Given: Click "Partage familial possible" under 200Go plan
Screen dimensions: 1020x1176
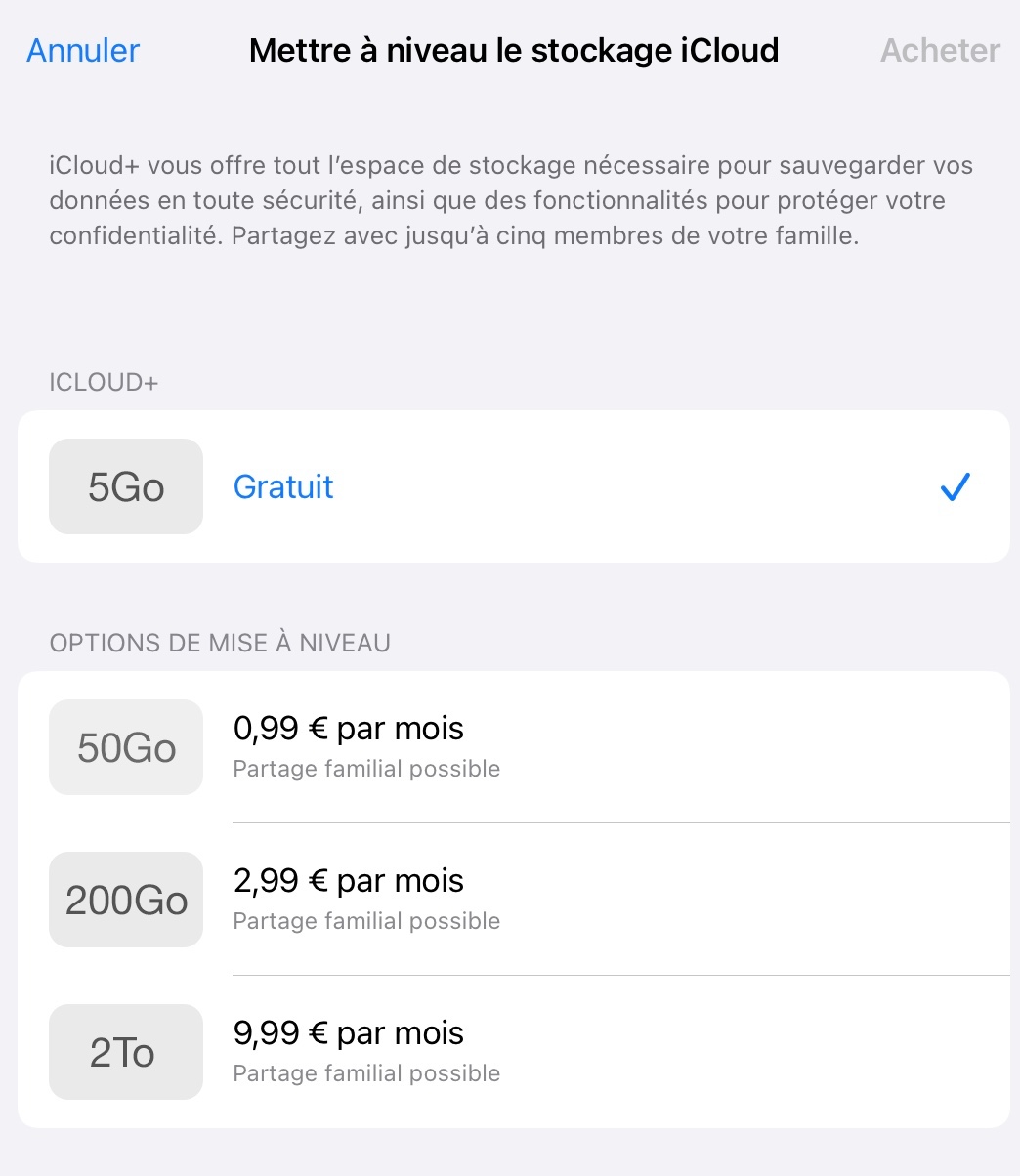Looking at the screenshot, I should point(366,922).
